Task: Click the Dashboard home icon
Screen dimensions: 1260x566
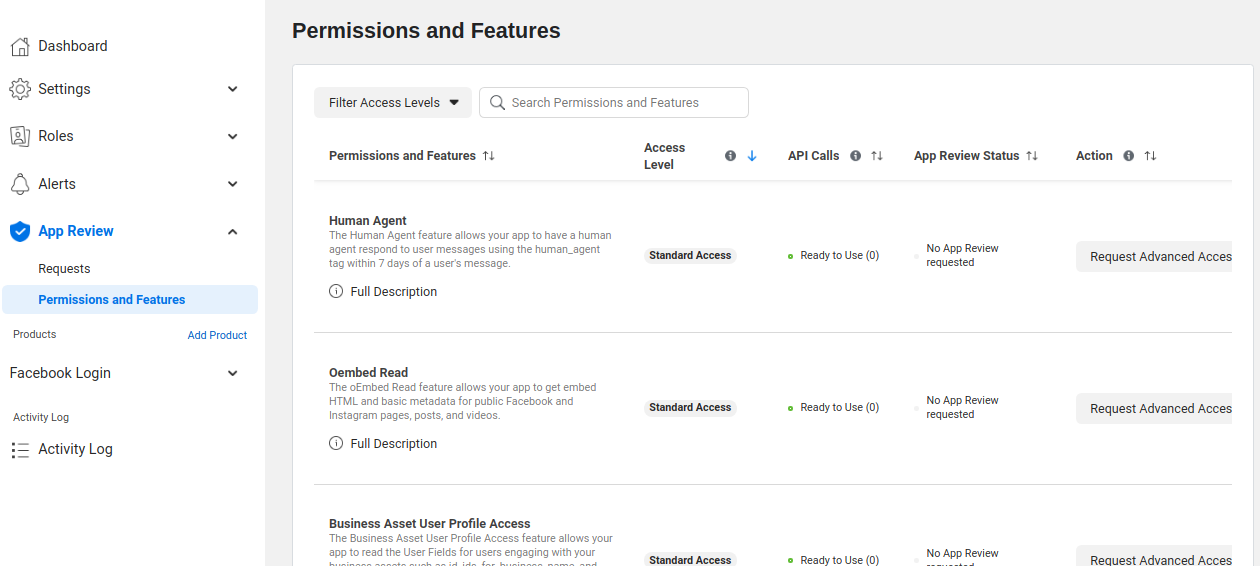Action: (20, 46)
